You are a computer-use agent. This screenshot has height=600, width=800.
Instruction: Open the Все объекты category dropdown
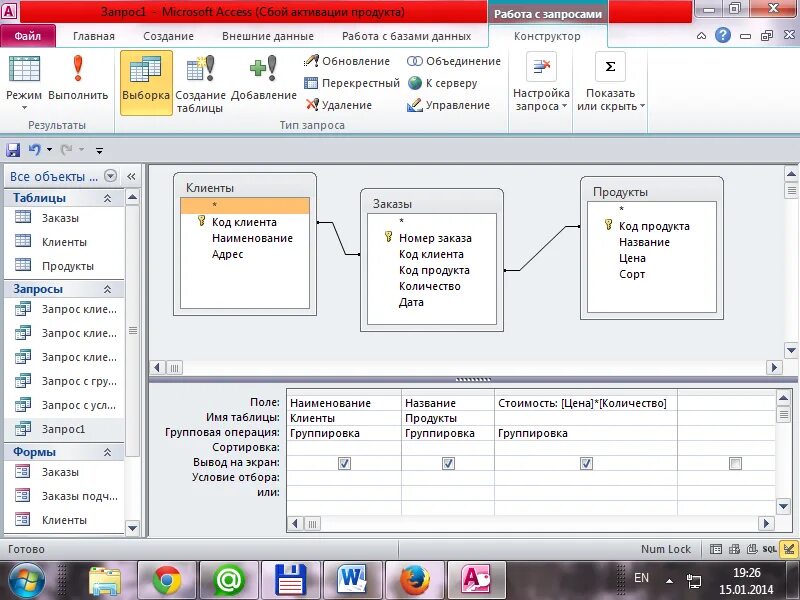pos(110,176)
